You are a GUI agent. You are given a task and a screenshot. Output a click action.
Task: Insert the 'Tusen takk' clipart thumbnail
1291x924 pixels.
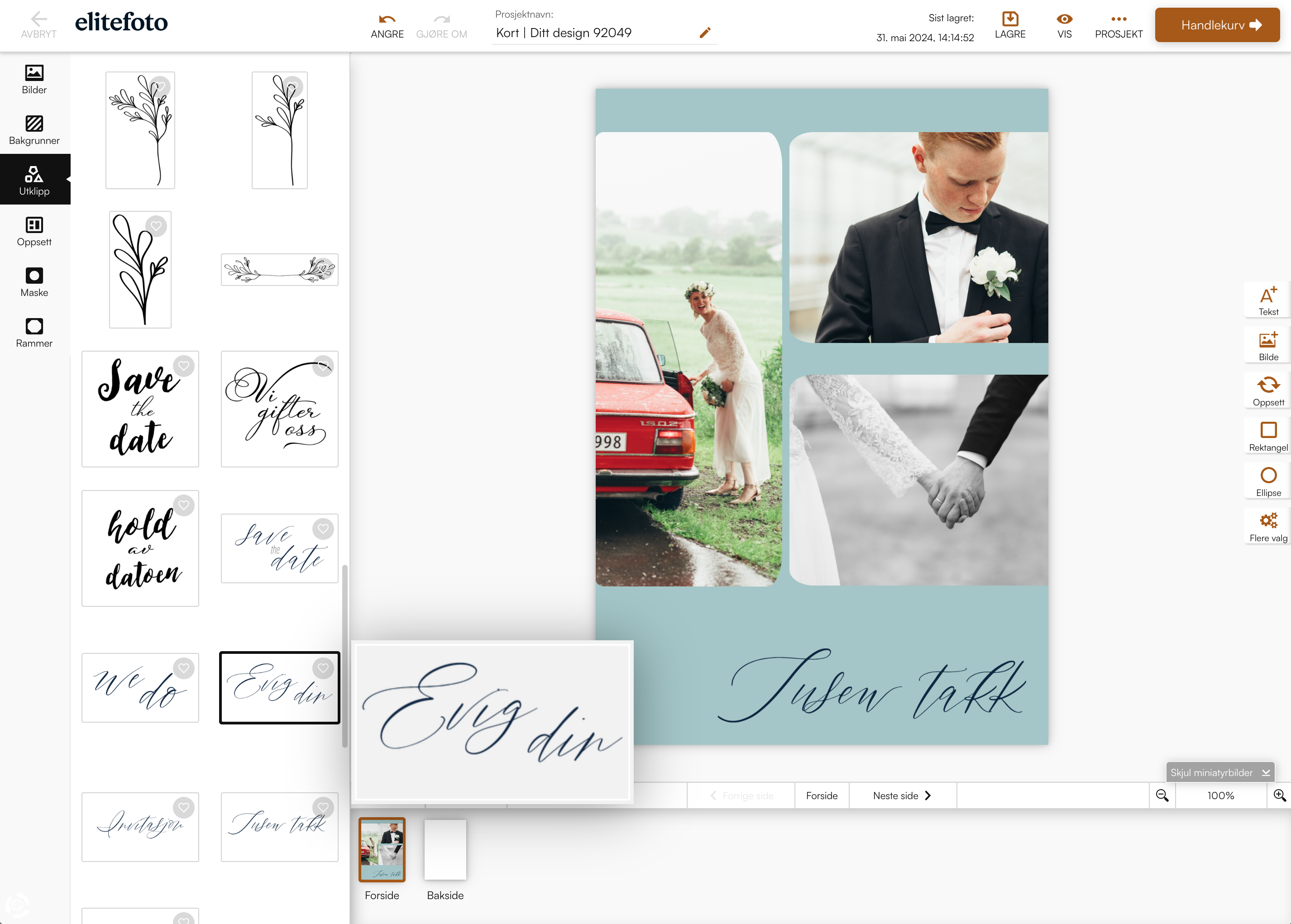click(279, 827)
